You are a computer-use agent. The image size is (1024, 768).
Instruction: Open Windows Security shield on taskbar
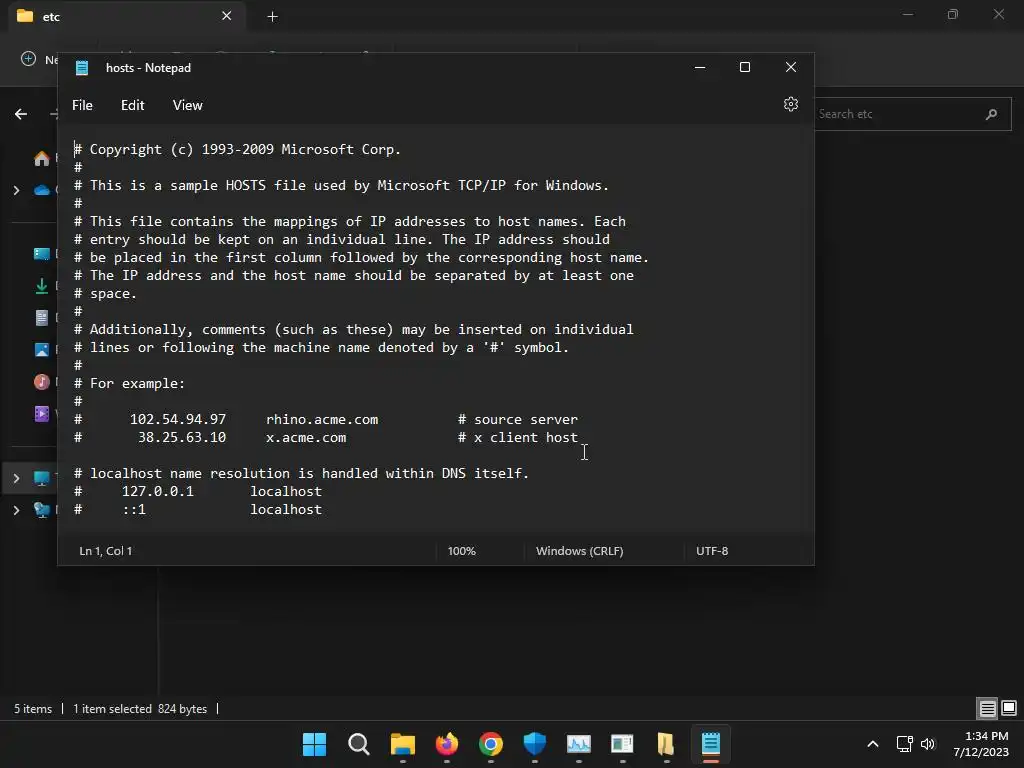(x=535, y=744)
